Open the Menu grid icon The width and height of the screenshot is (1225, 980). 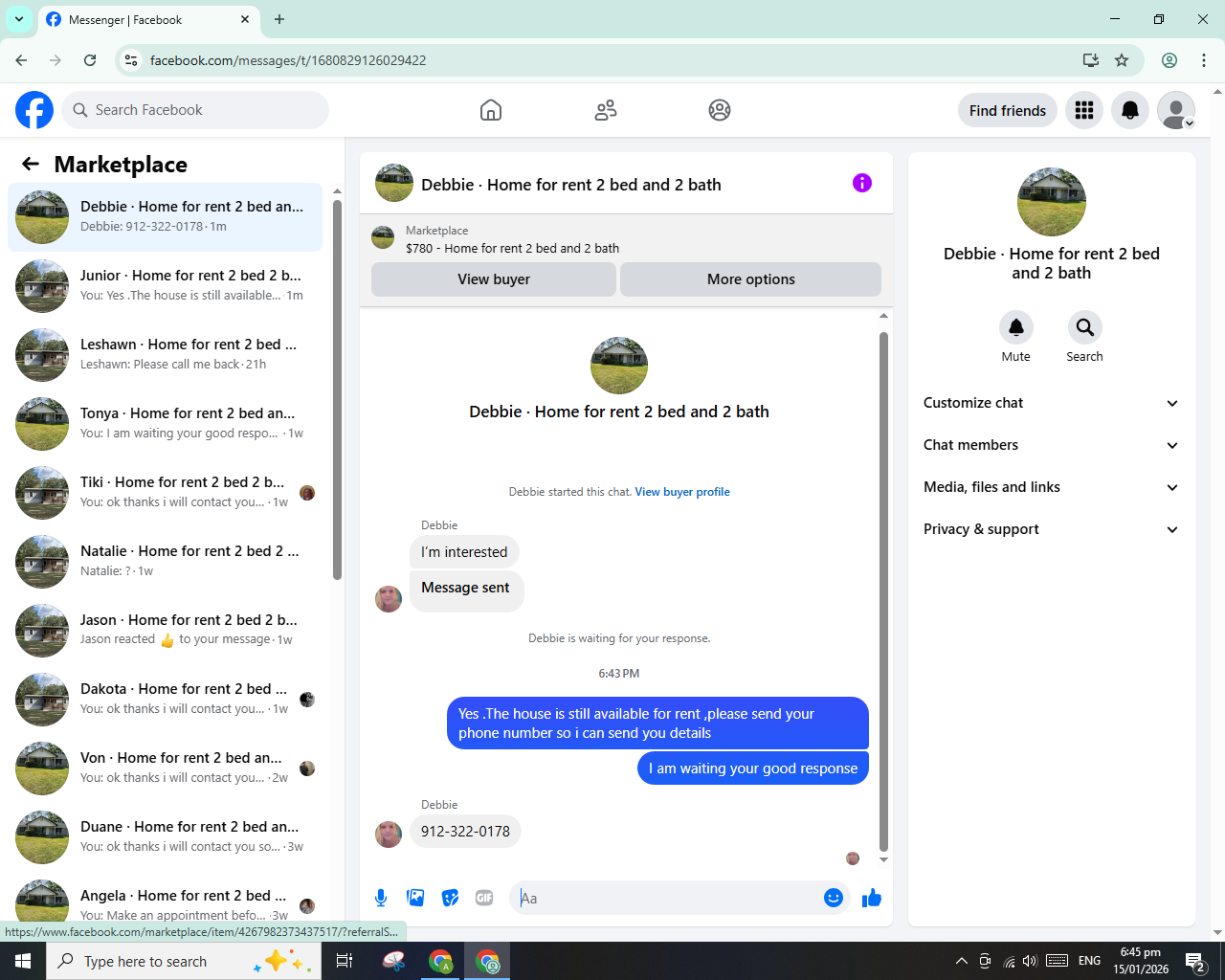pyautogui.click(x=1084, y=110)
